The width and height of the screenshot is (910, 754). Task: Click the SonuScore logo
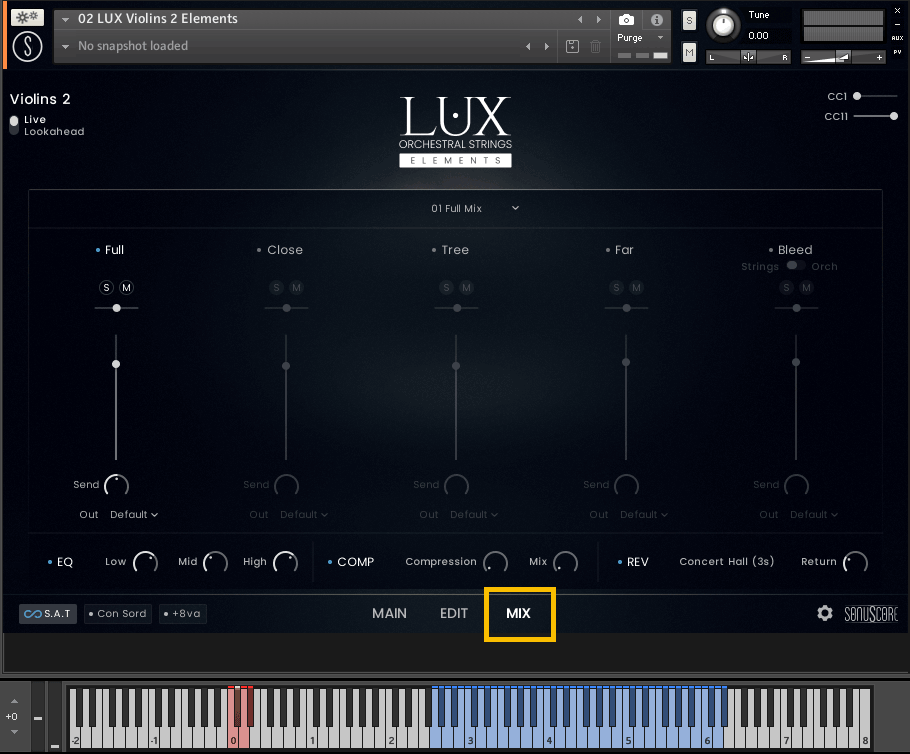pyautogui.click(x=870, y=613)
